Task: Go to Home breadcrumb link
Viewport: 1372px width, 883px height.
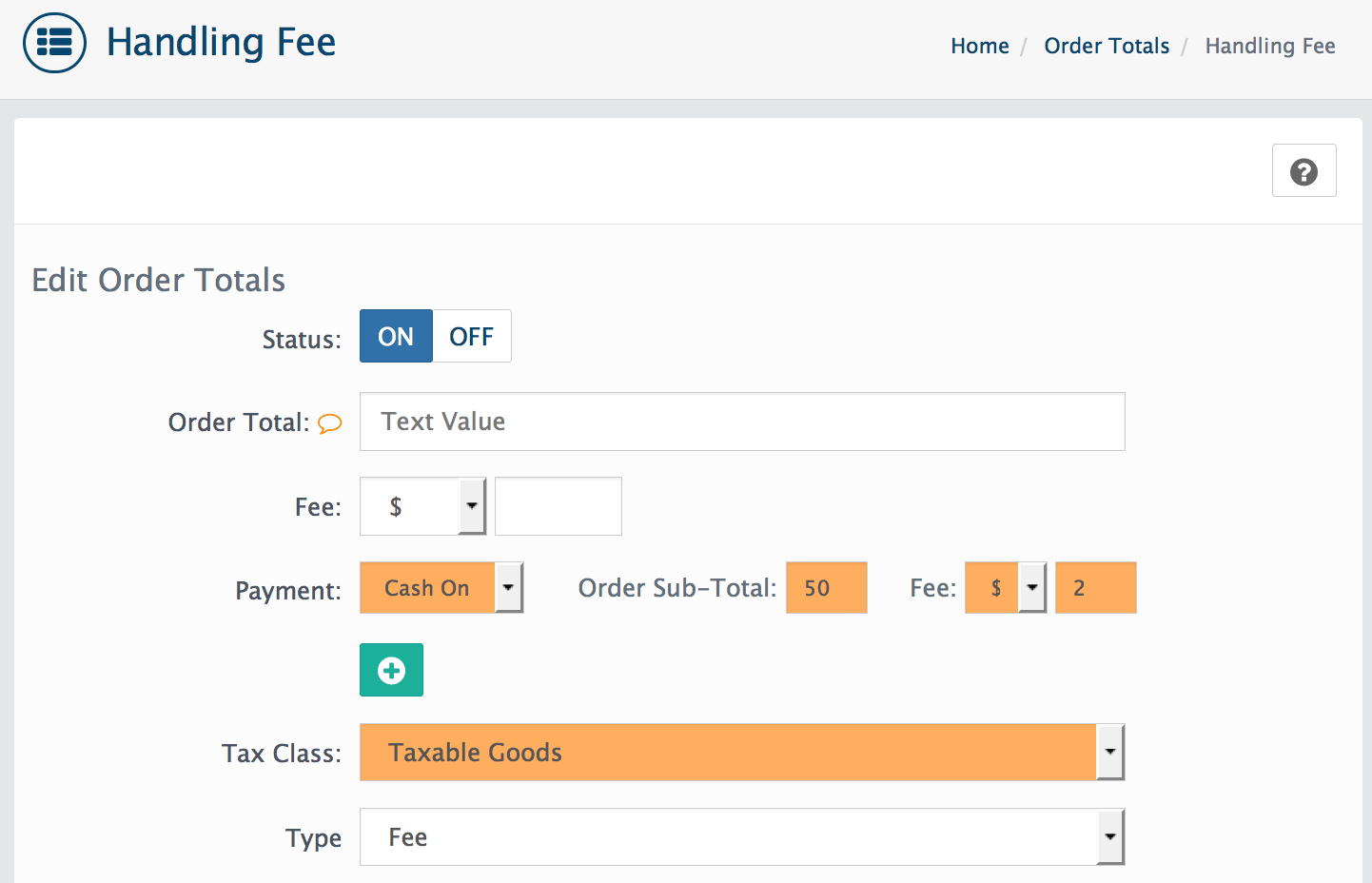Action: (980, 46)
